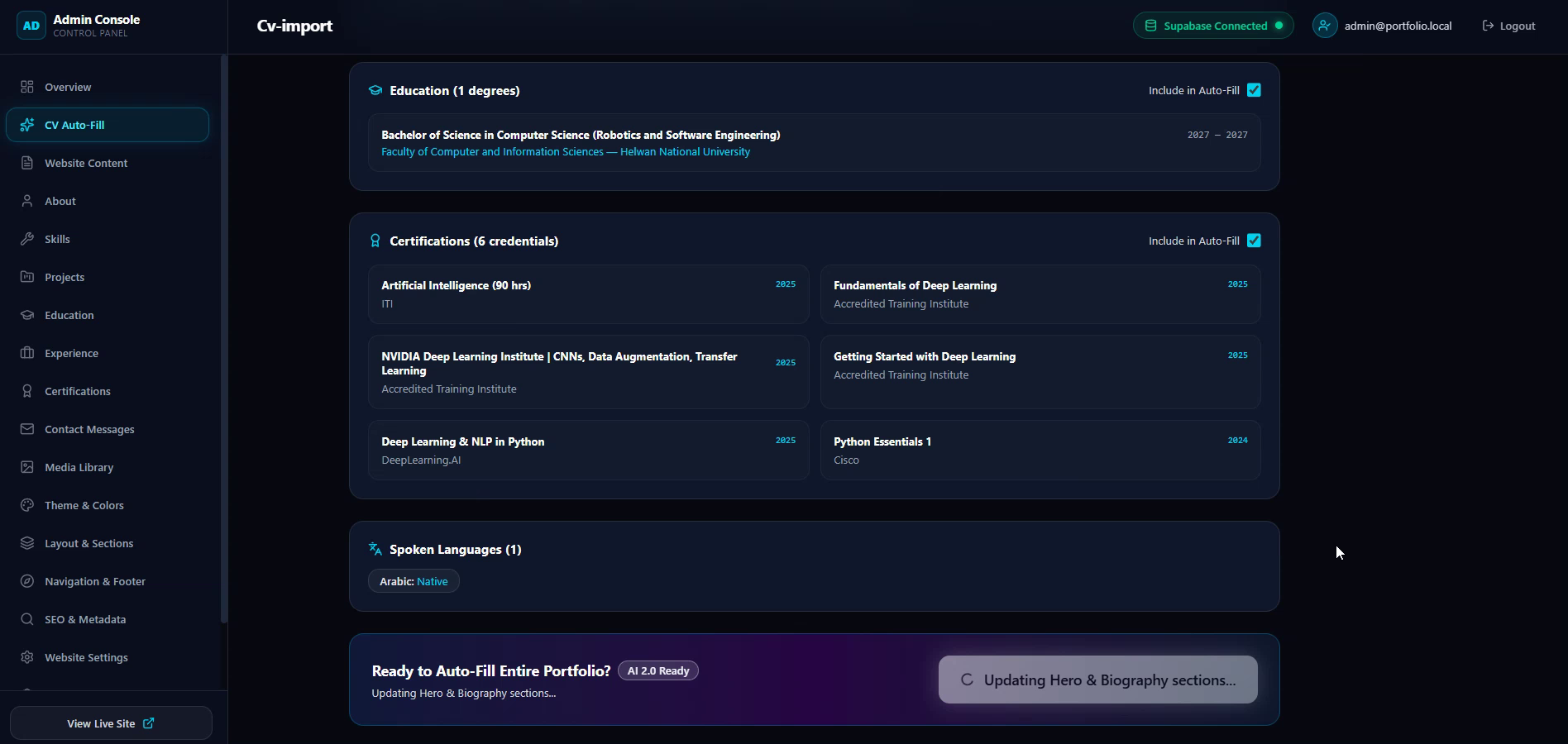Select Projects in the sidebar

108,277
